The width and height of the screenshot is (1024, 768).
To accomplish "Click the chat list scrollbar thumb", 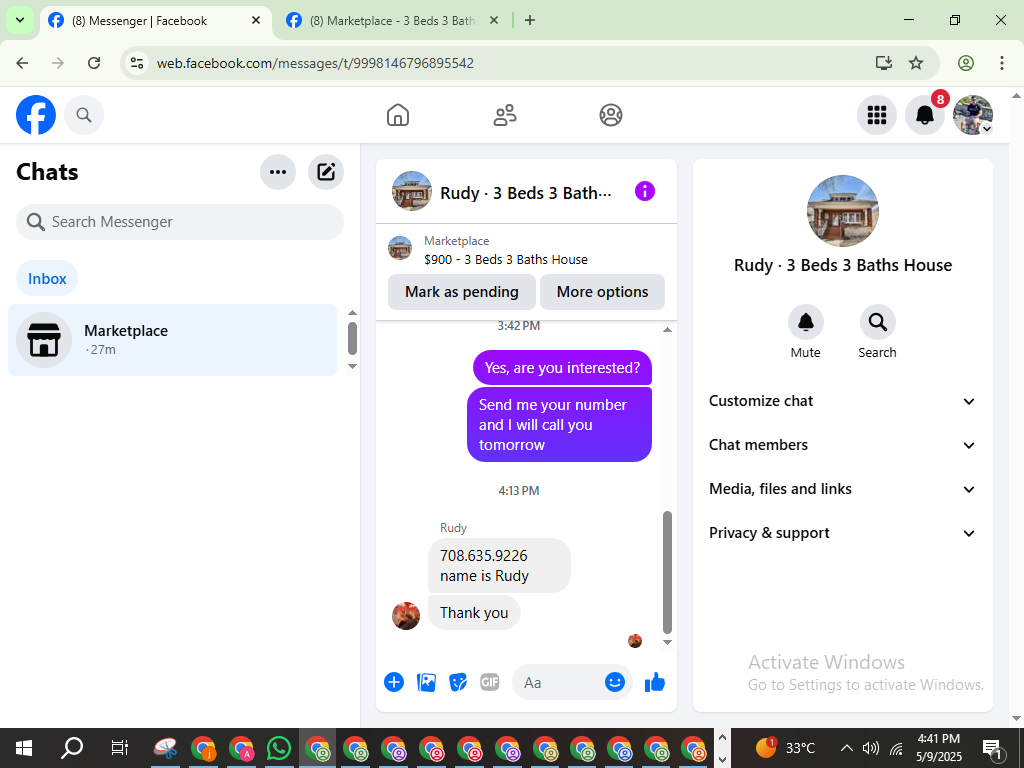I will pyautogui.click(x=352, y=338).
